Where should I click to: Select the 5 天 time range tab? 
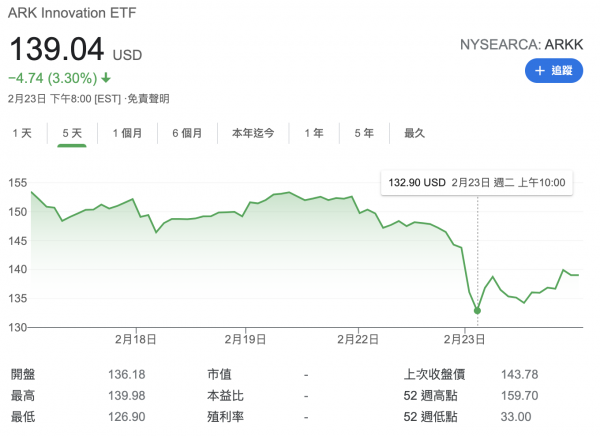pyautogui.click(x=72, y=133)
